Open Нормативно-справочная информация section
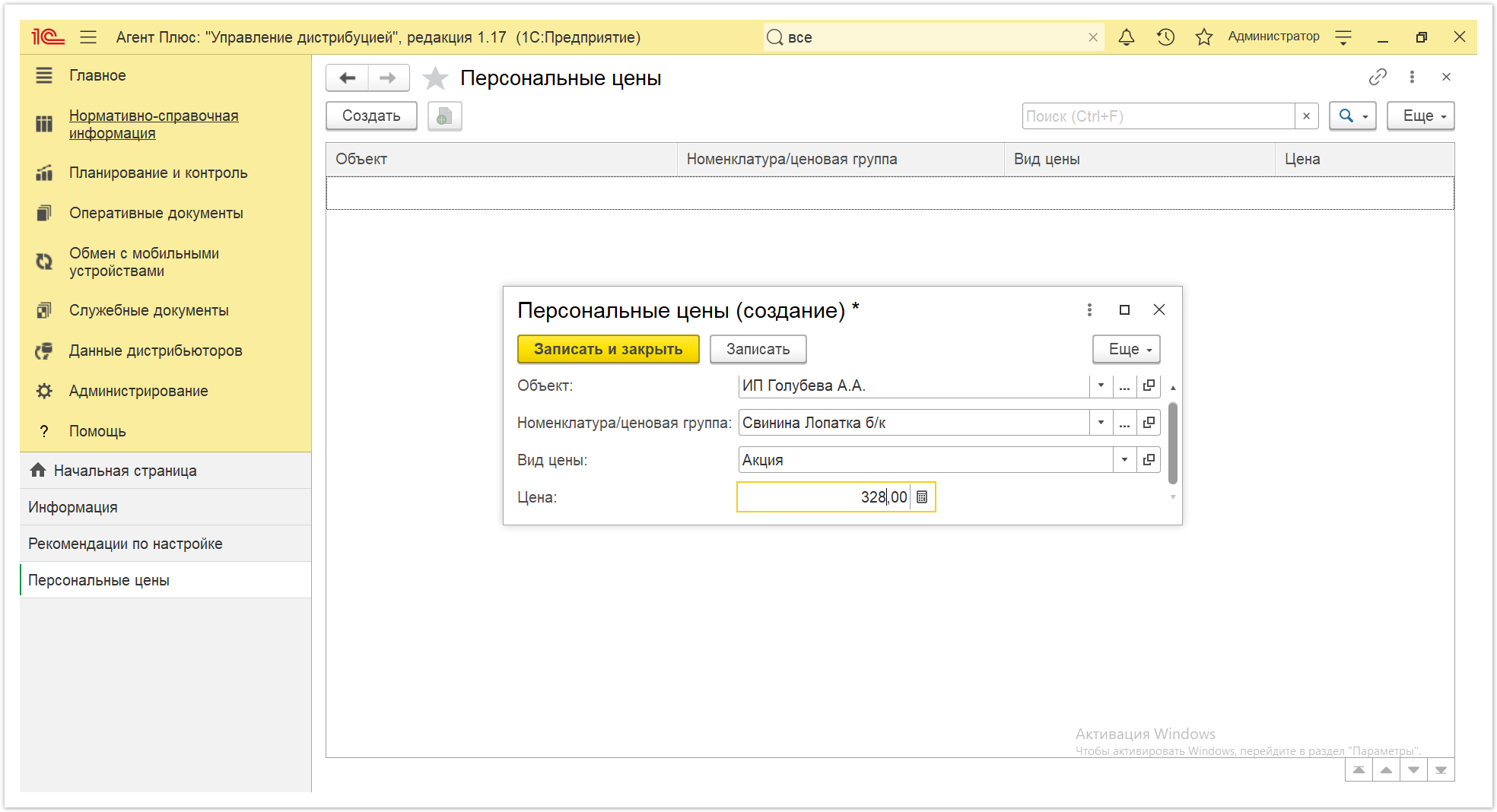Viewport: 1497px width, 812px height. click(x=154, y=124)
